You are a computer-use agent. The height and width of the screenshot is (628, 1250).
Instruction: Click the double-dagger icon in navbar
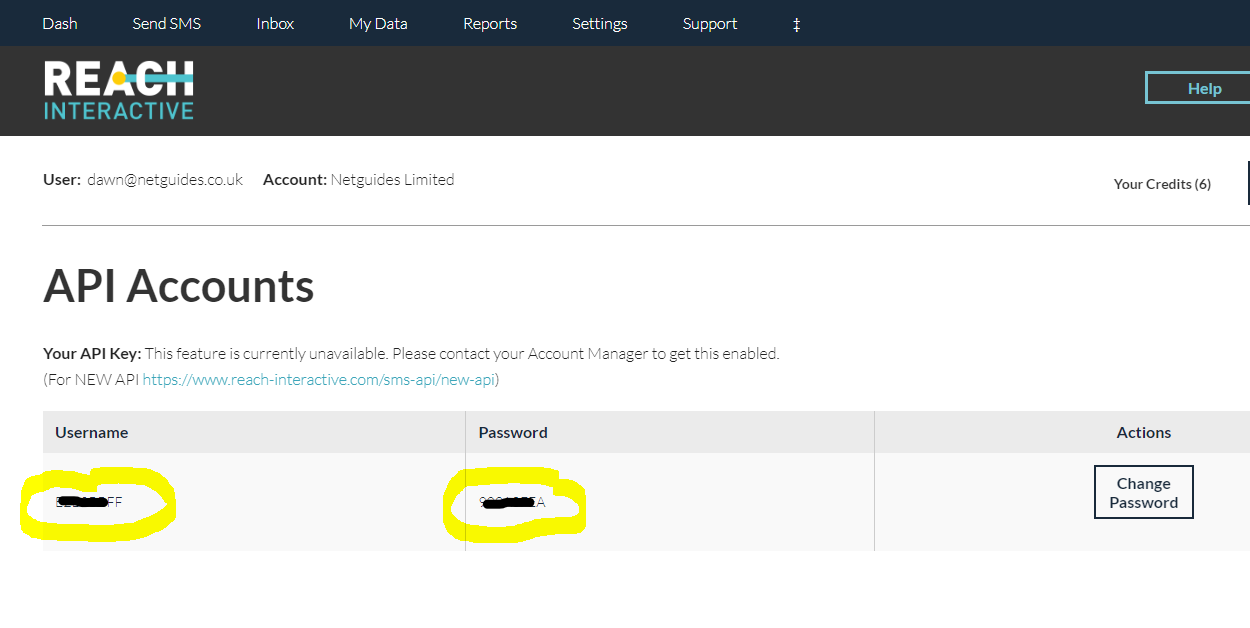[796, 24]
